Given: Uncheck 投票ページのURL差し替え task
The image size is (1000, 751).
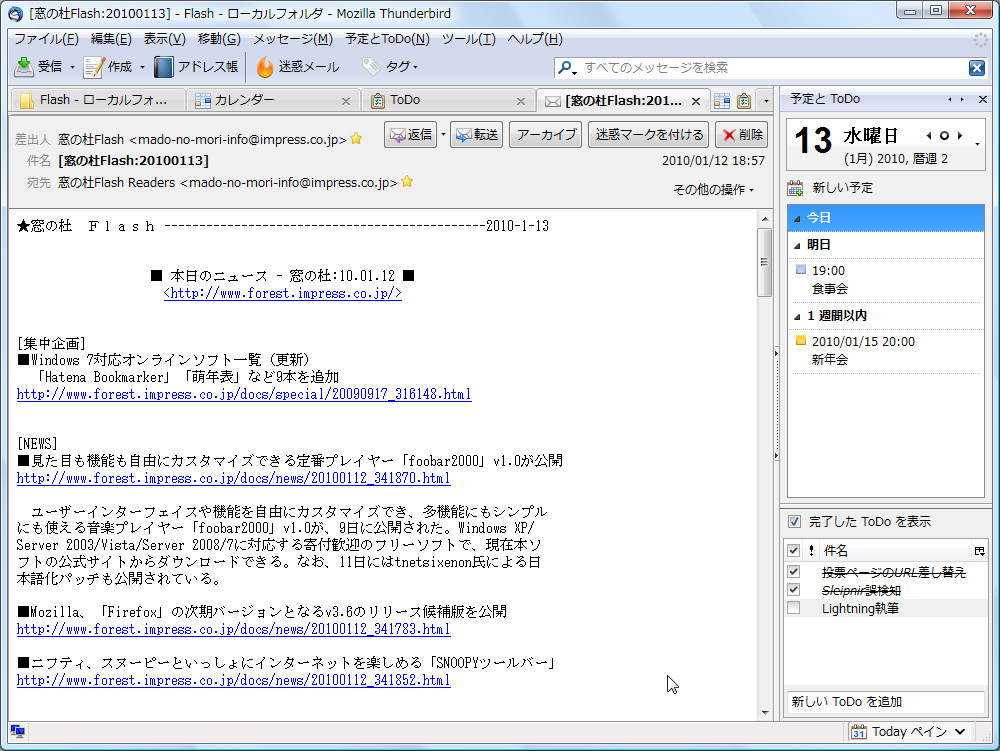Looking at the screenshot, I should click(793, 571).
